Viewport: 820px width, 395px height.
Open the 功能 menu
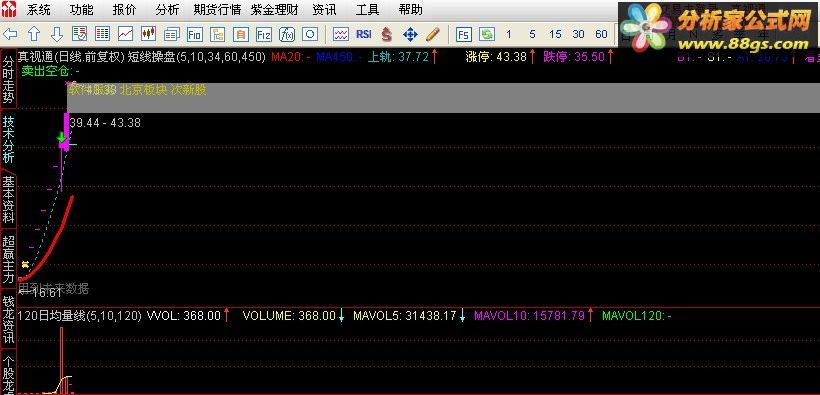[x=82, y=9]
